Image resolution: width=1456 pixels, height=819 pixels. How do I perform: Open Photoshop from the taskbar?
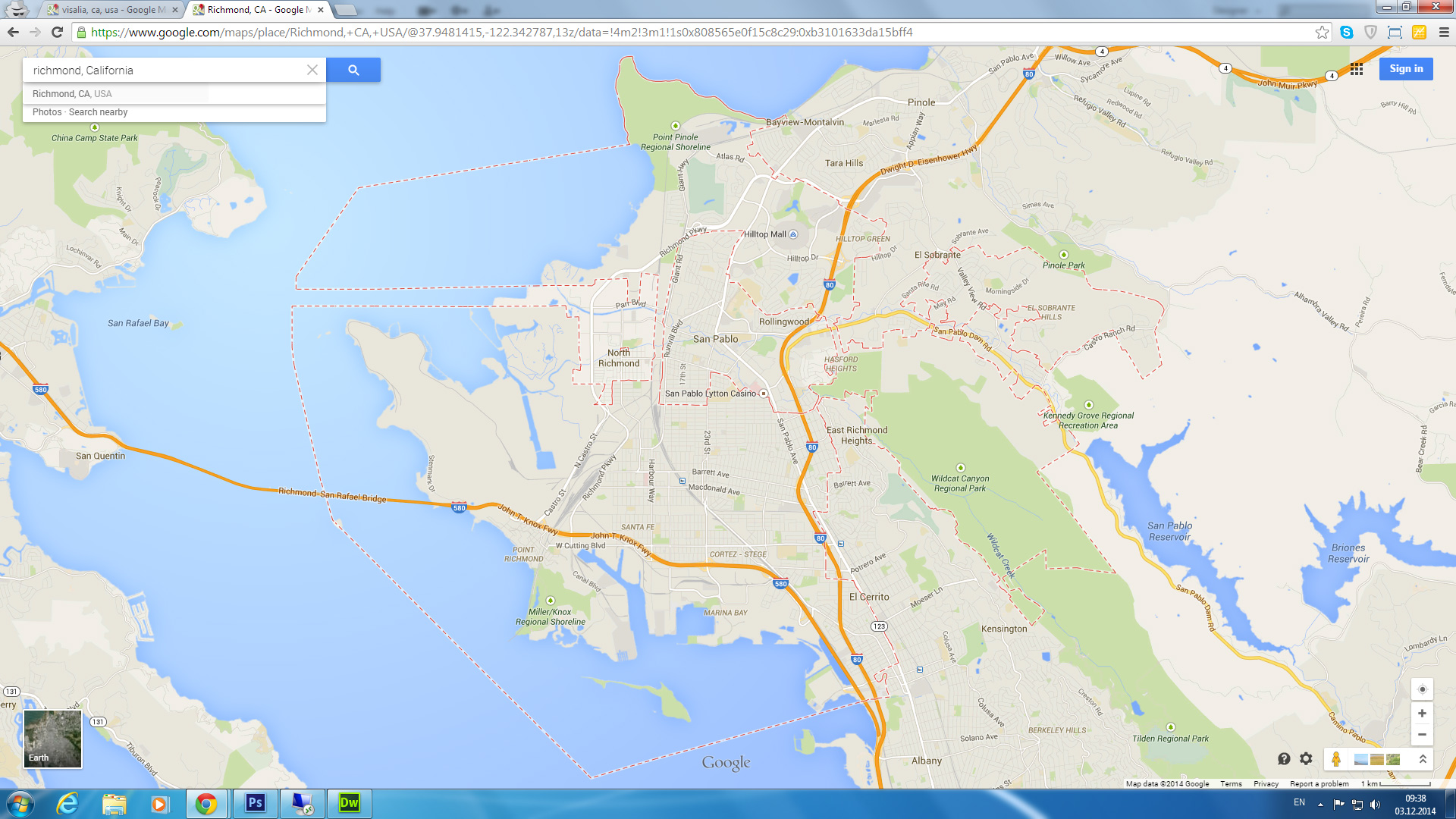tap(255, 803)
